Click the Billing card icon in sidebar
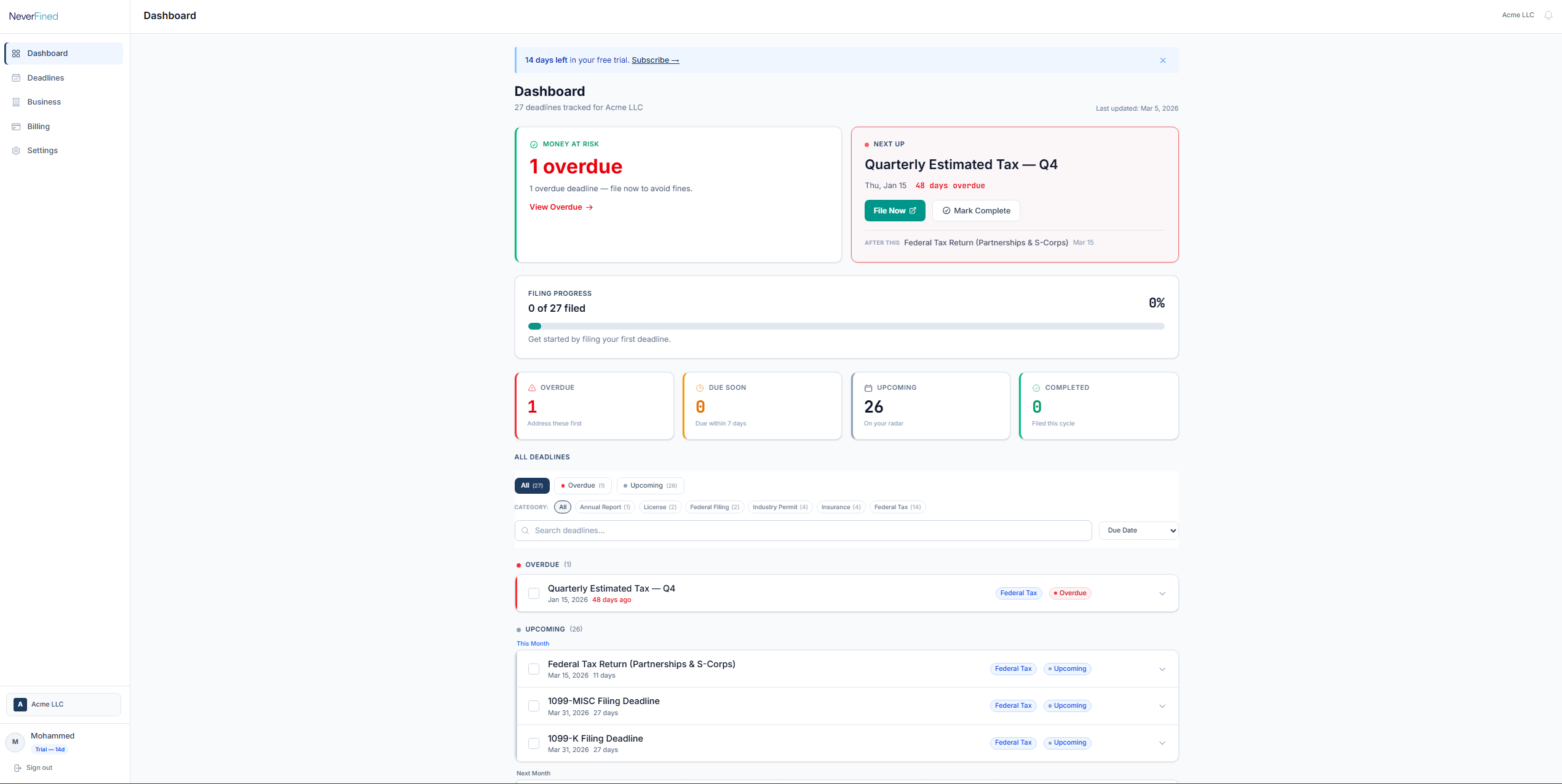 coord(16,127)
